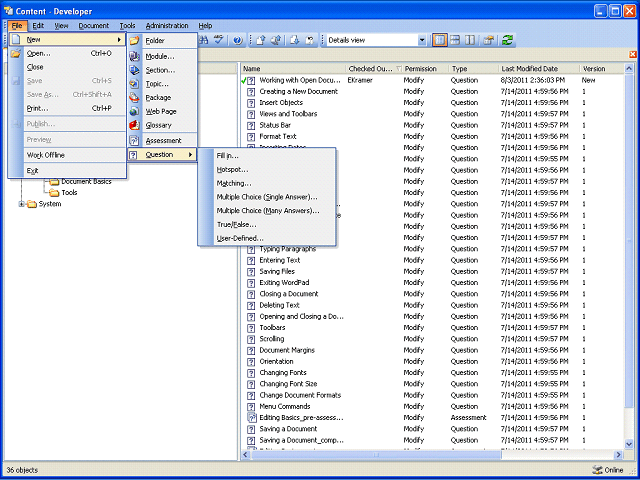Viewport: 640px width, 480px height.
Task: Switch to the horizontal split layout icon
Action: click(455, 40)
